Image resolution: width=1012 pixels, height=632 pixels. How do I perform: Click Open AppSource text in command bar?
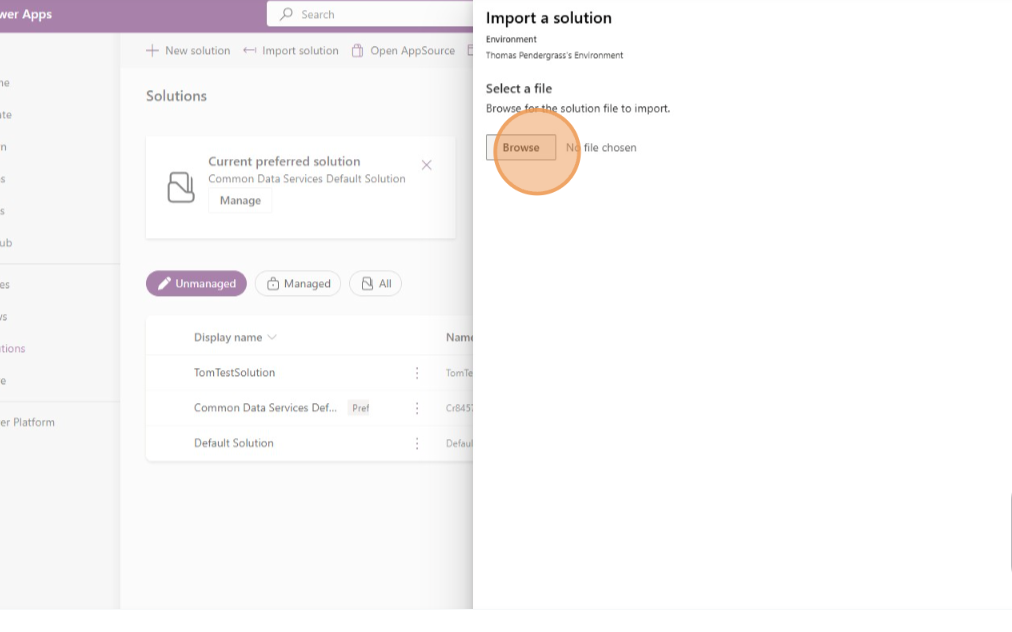pos(412,50)
